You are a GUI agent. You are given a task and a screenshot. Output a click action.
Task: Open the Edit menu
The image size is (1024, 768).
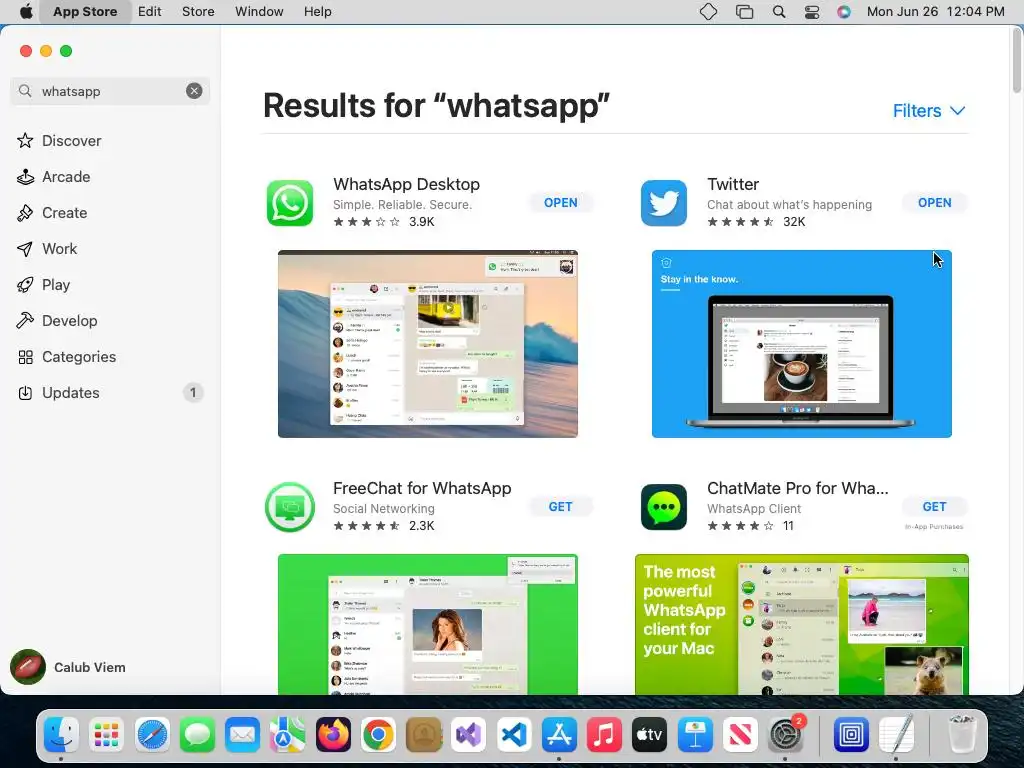150,11
